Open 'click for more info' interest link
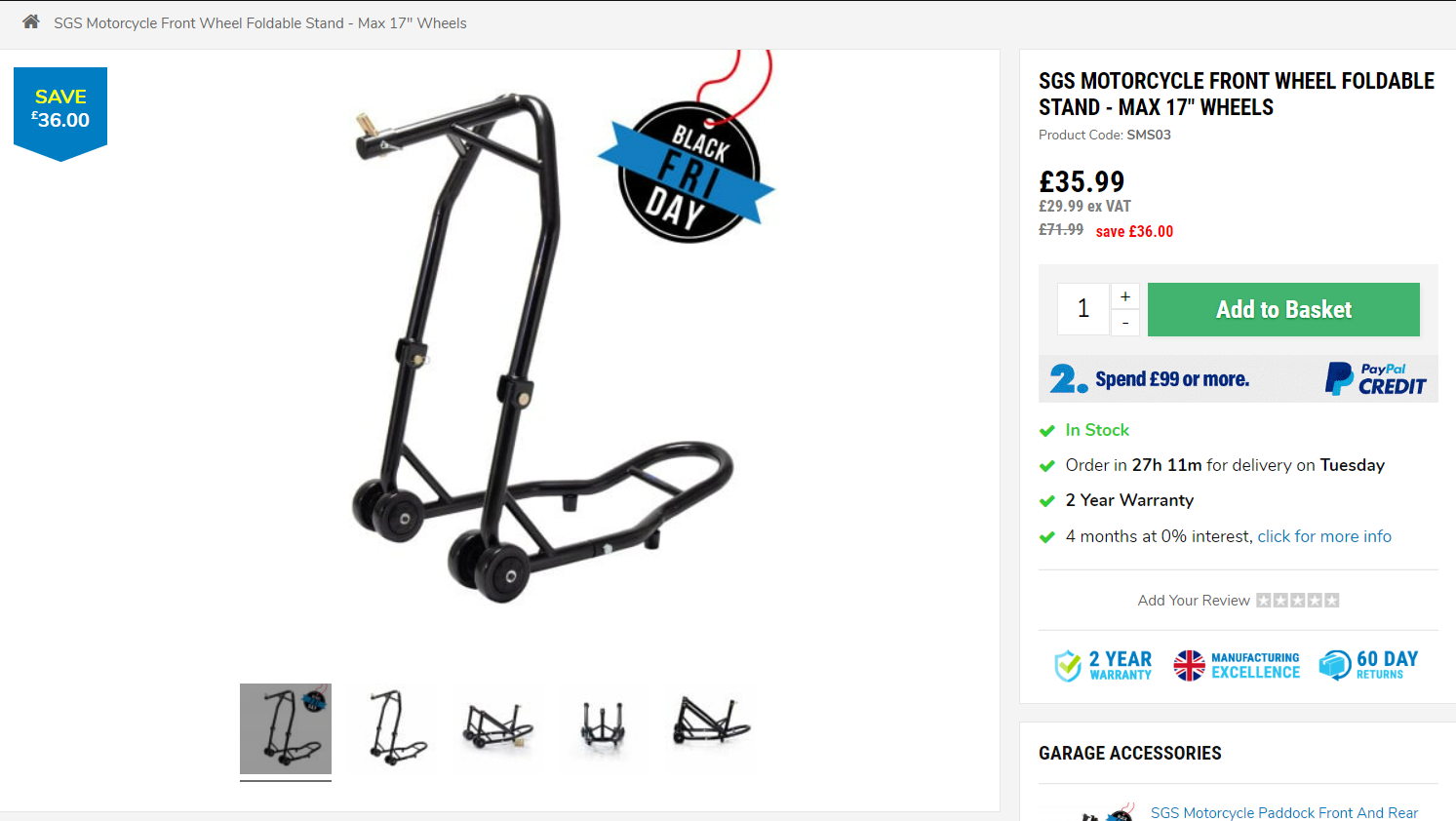 [x=1324, y=536]
